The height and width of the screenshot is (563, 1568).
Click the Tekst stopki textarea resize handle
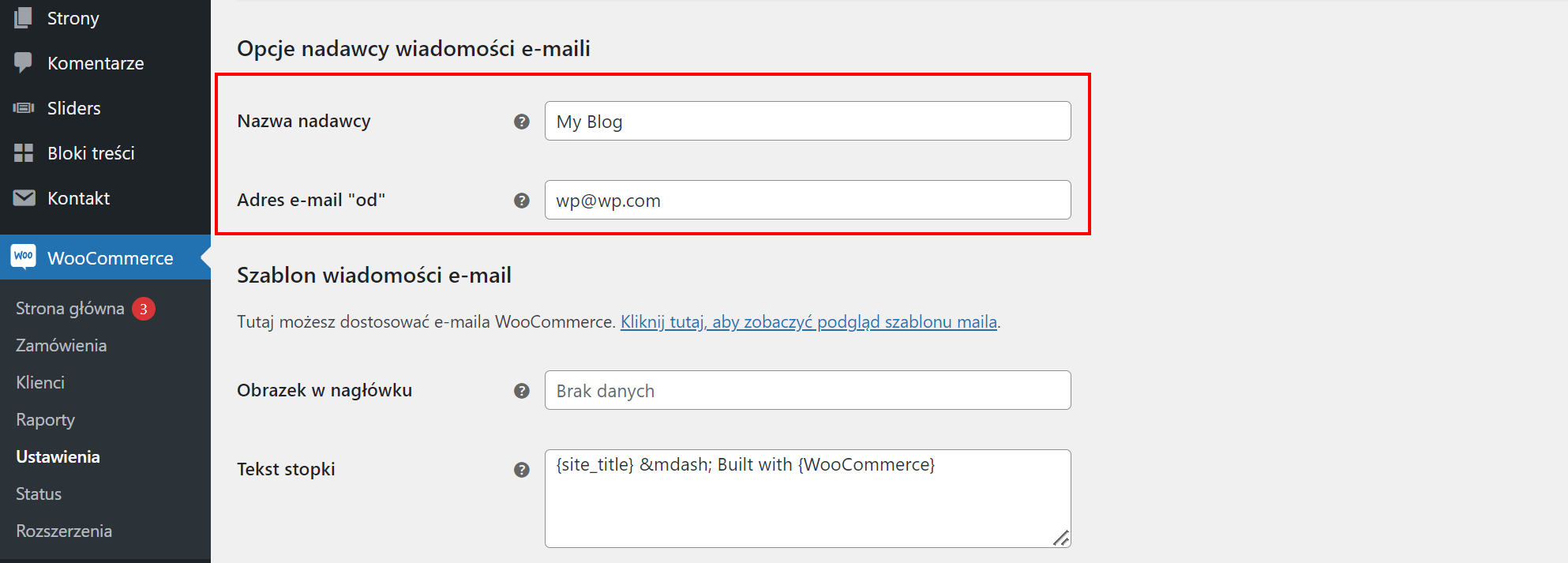point(1061,538)
